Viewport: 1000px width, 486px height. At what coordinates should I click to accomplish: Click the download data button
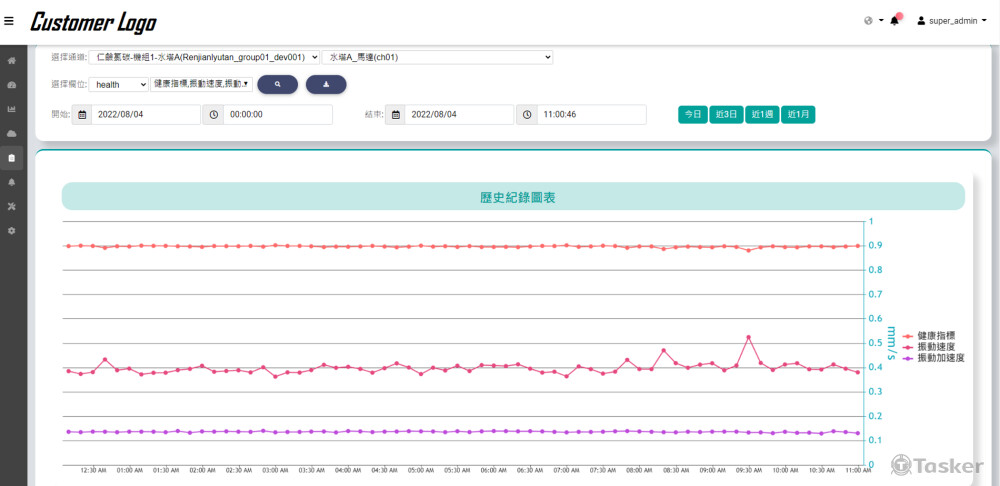click(326, 84)
